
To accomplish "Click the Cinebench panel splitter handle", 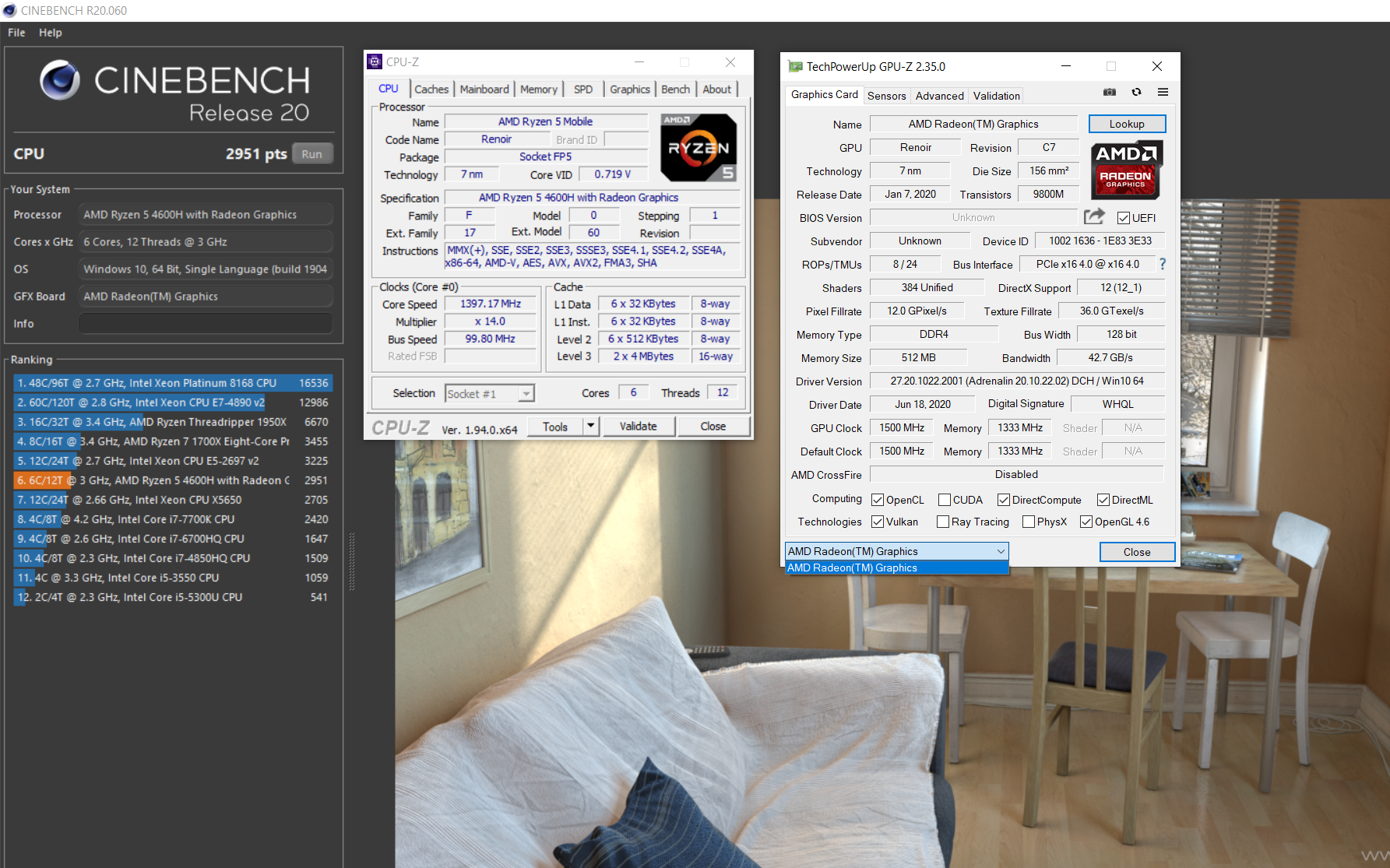I will pos(352,561).
